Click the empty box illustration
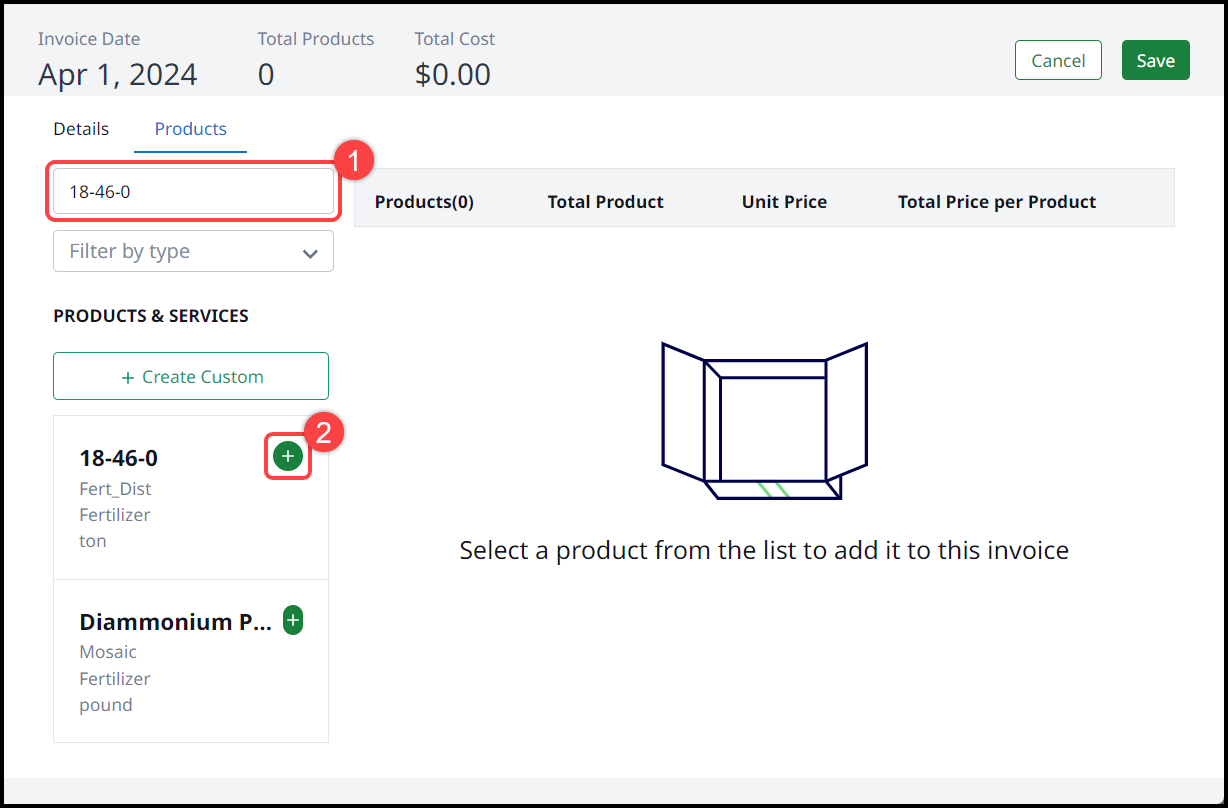1228x808 pixels. (x=764, y=421)
